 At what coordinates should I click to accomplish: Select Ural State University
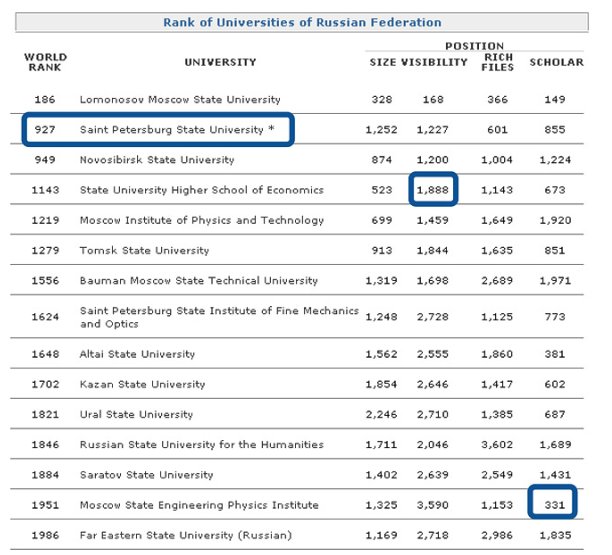pyautogui.click(x=137, y=414)
